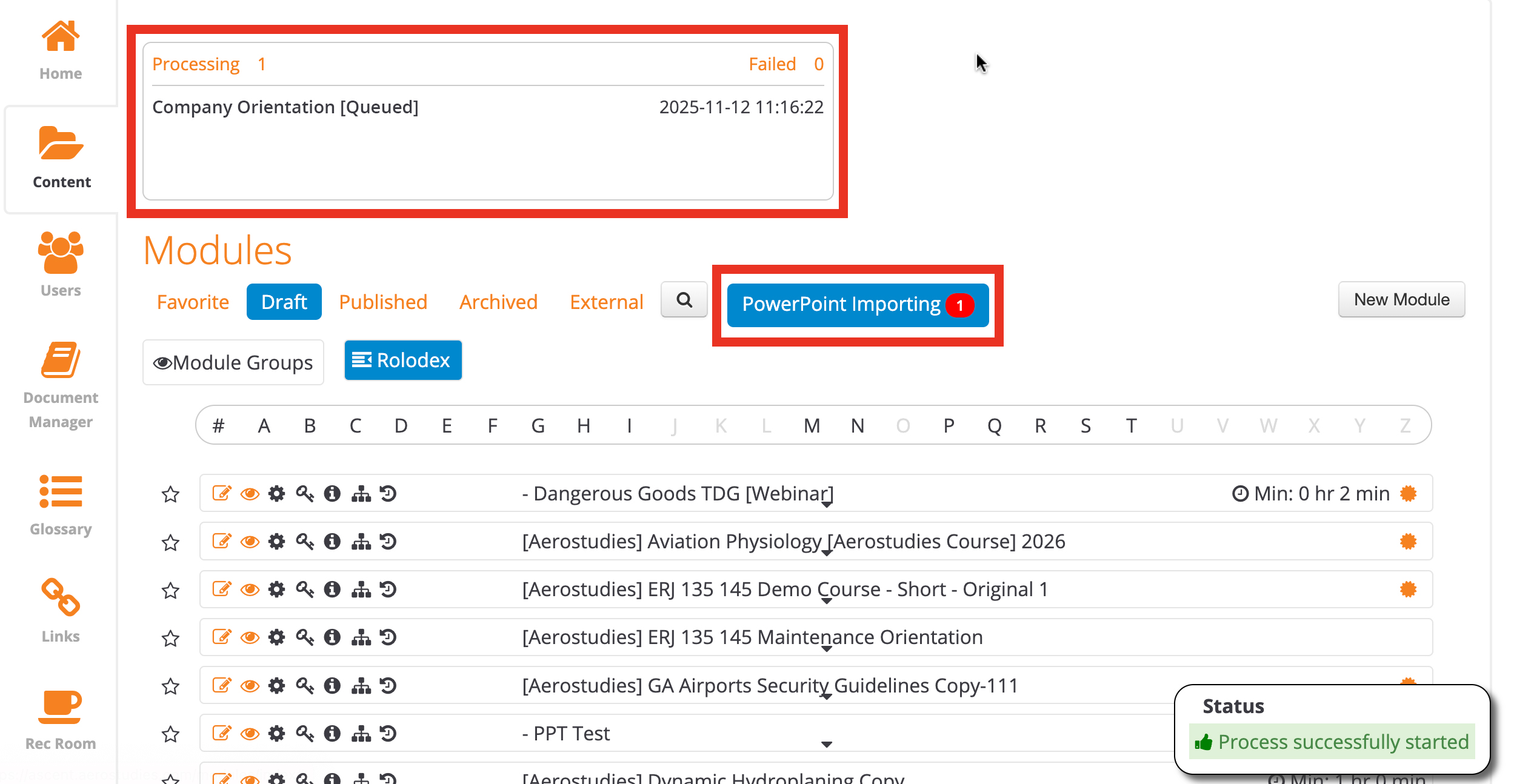Image resolution: width=1514 pixels, height=784 pixels.
Task: Expand Dangerous Goods TDG row dropdown arrow
Action: pyautogui.click(x=827, y=505)
